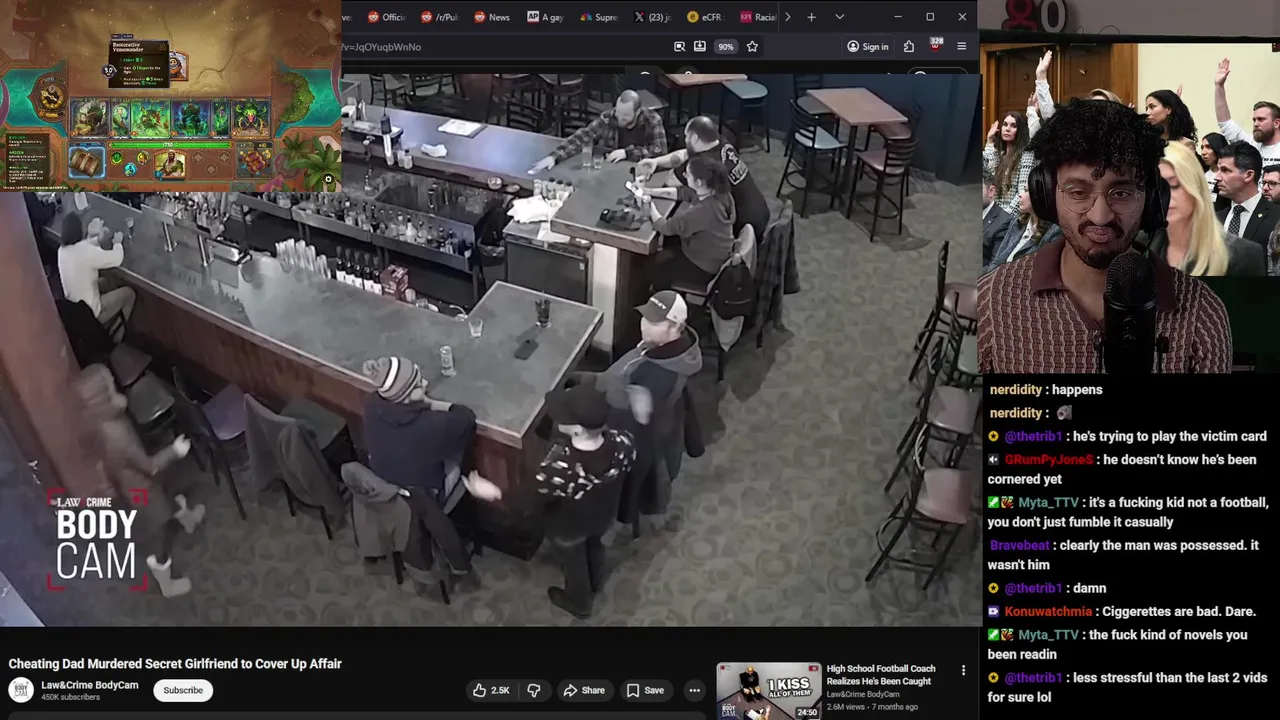Open the Law&Crime BodyCam channel name link
Viewport: 1280px width, 720px height.
click(90, 685)
